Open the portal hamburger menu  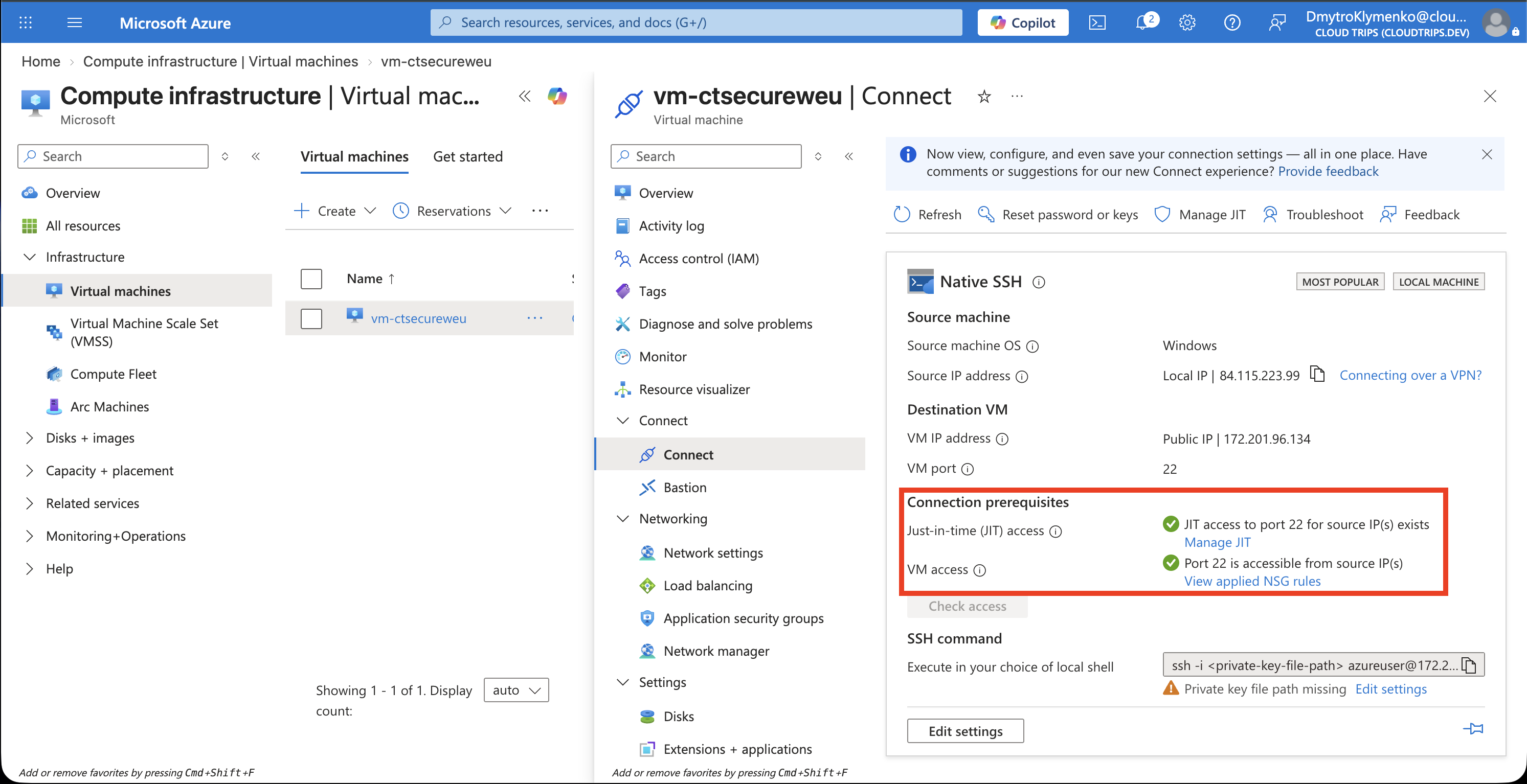pos(75,22)
